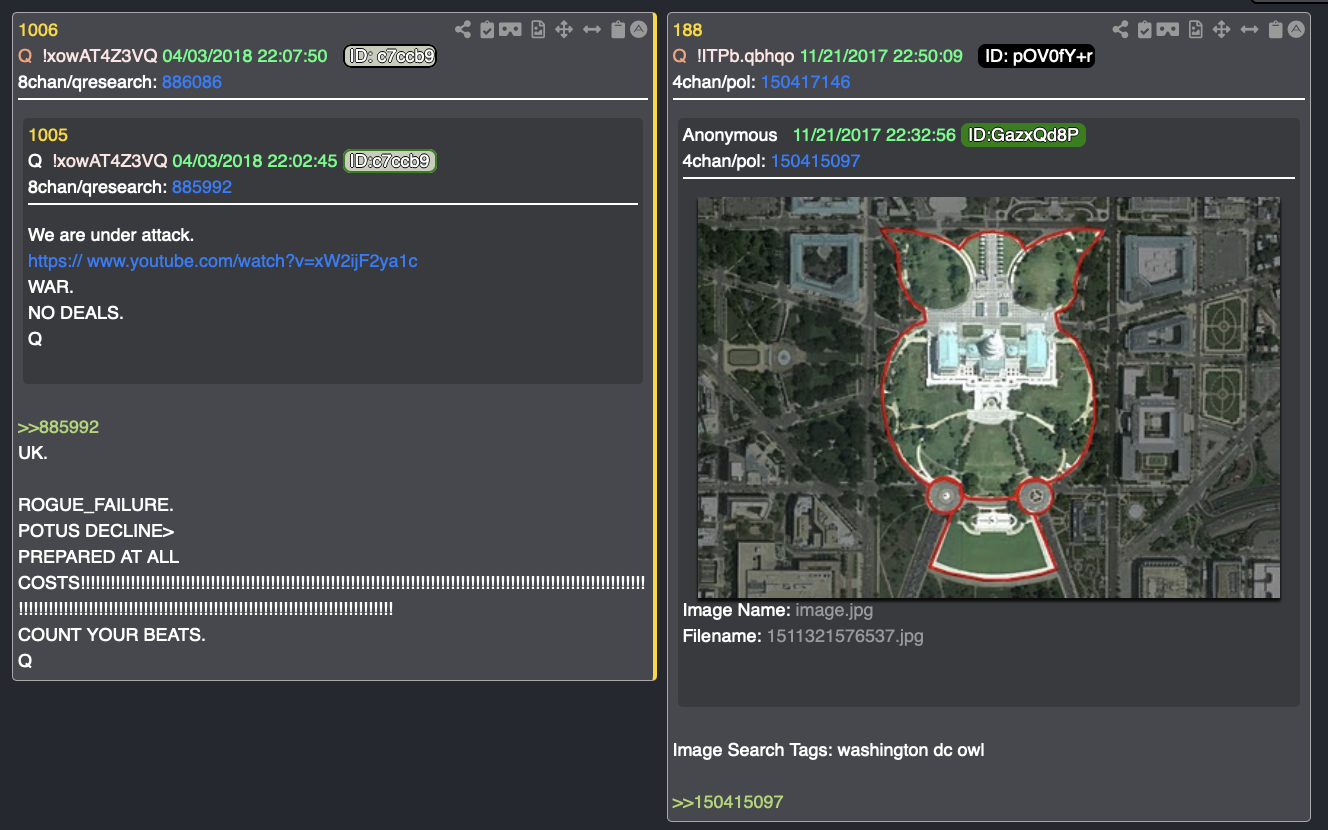
Task: Click the "We are under attack." line
Action: point(111,235)
